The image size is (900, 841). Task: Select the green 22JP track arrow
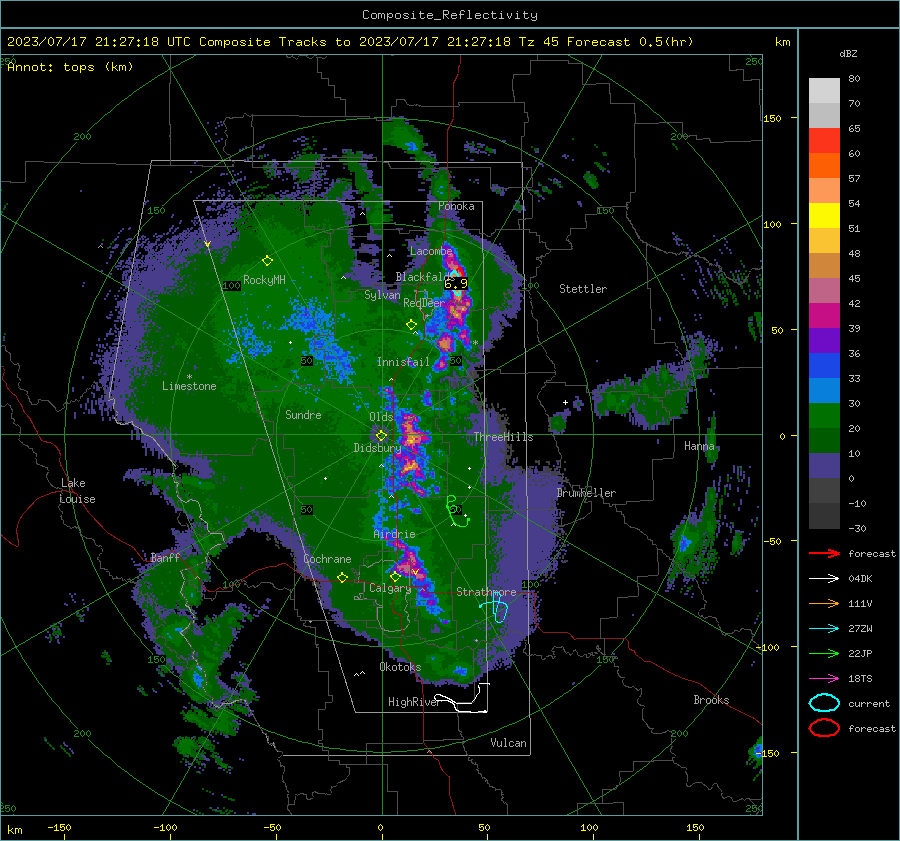824,653
